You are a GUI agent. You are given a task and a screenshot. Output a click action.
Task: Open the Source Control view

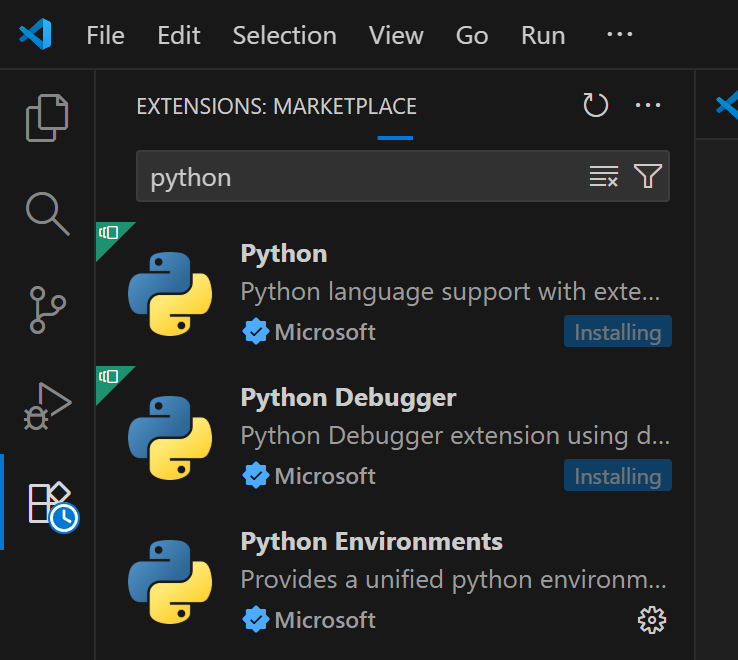click(x=47, y=310)
